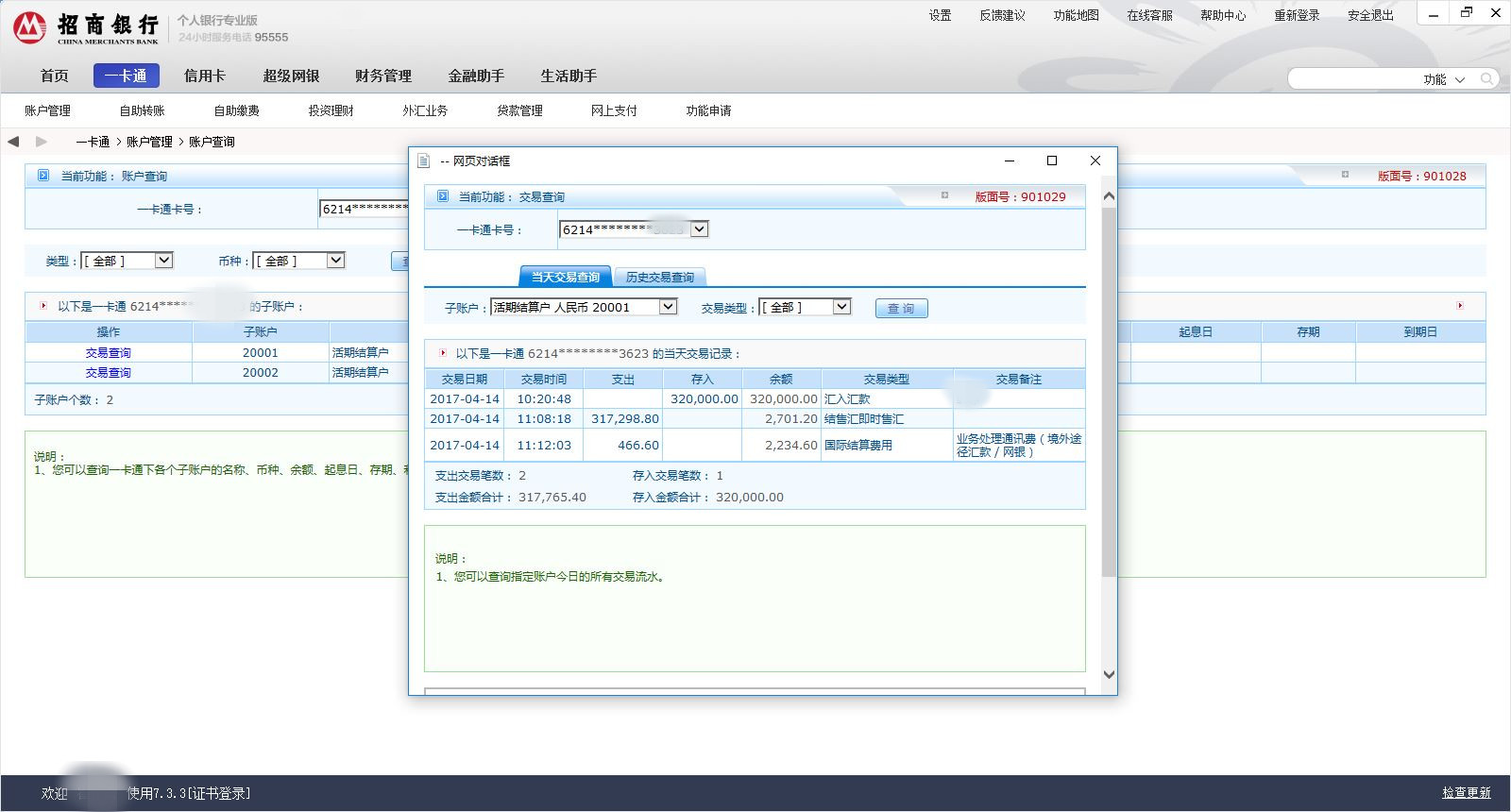1511x812 pixels.
Task: Click the top function search input field
Action: click(x=1352, y=79)
